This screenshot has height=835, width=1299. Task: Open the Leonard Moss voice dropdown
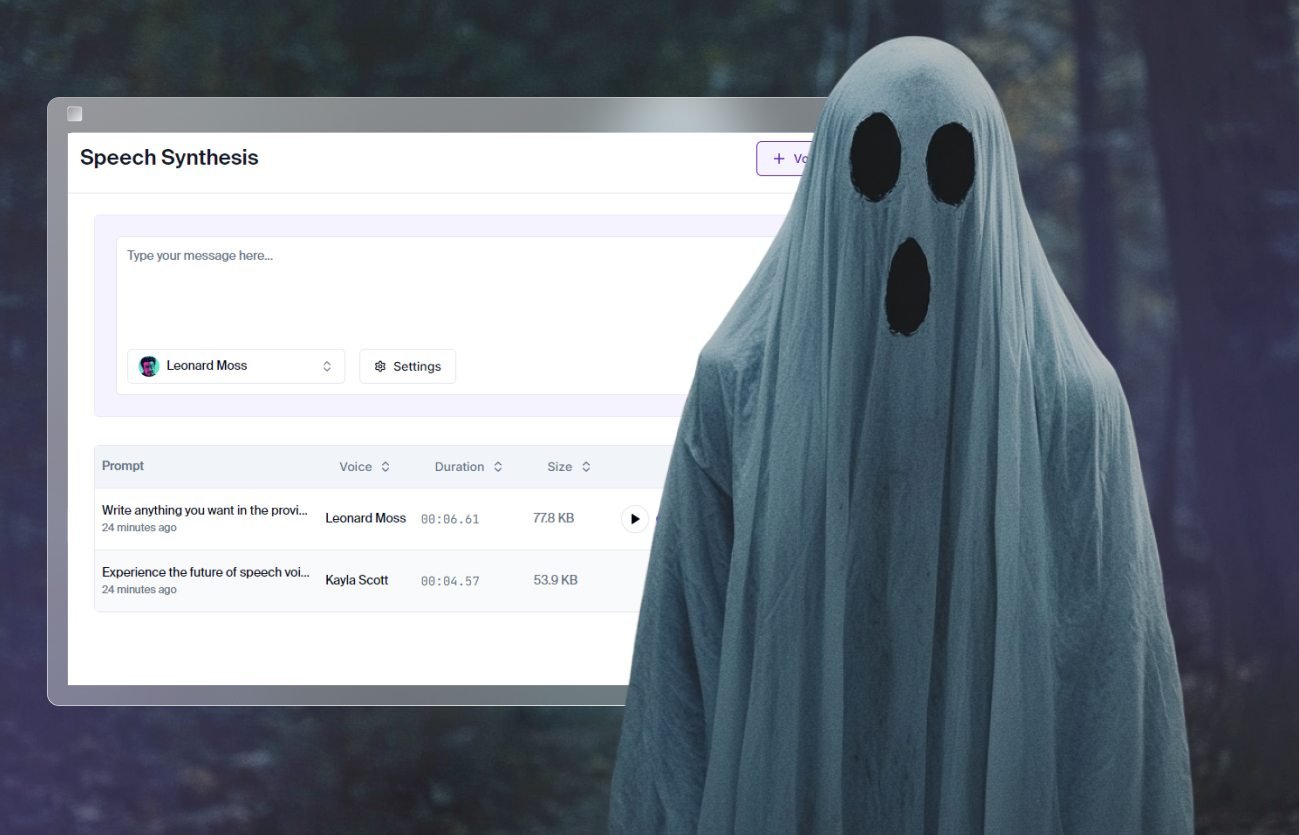[236, 366]
